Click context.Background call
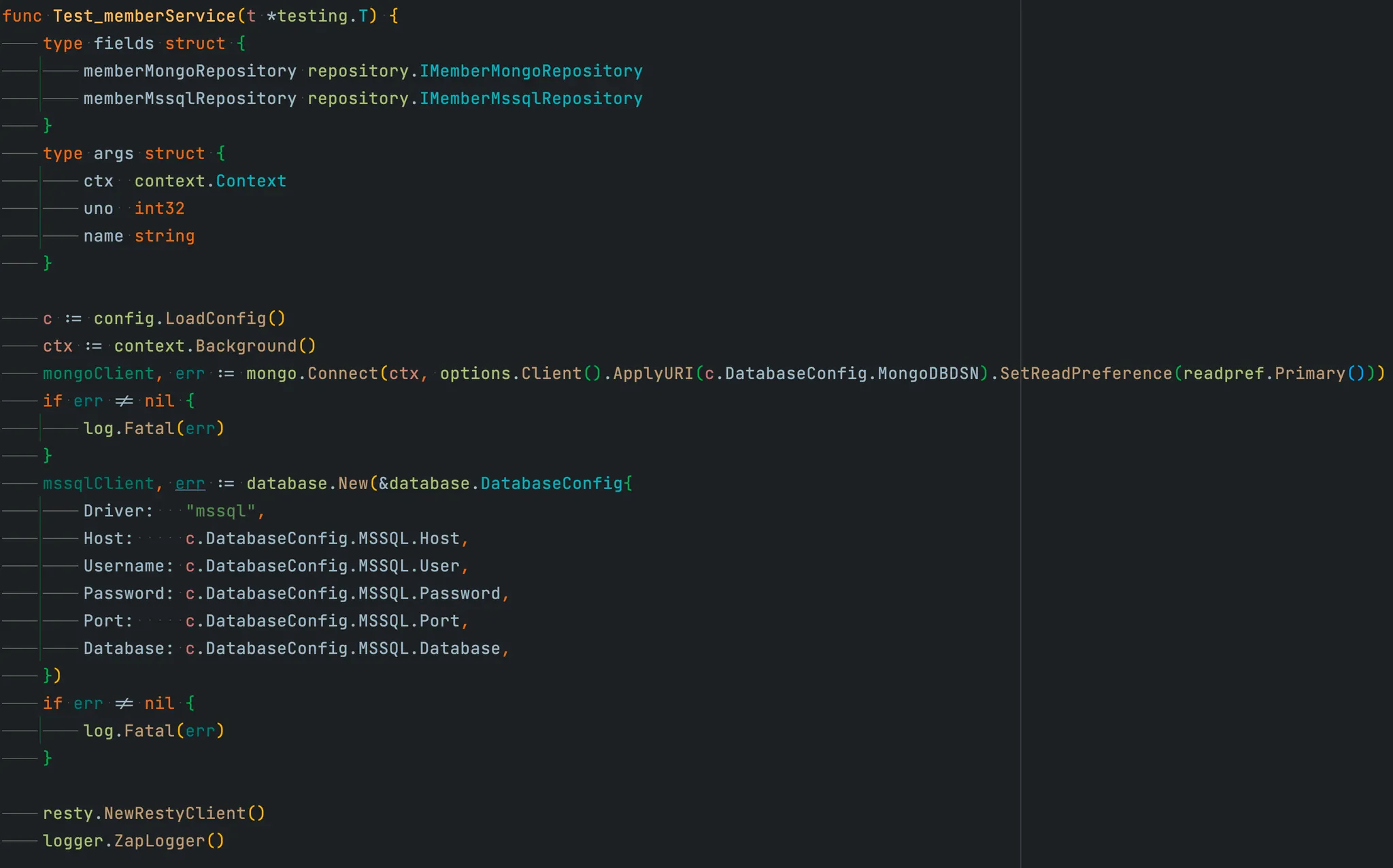This screenshot has width=1393, height=868. [x=246, y=346]
